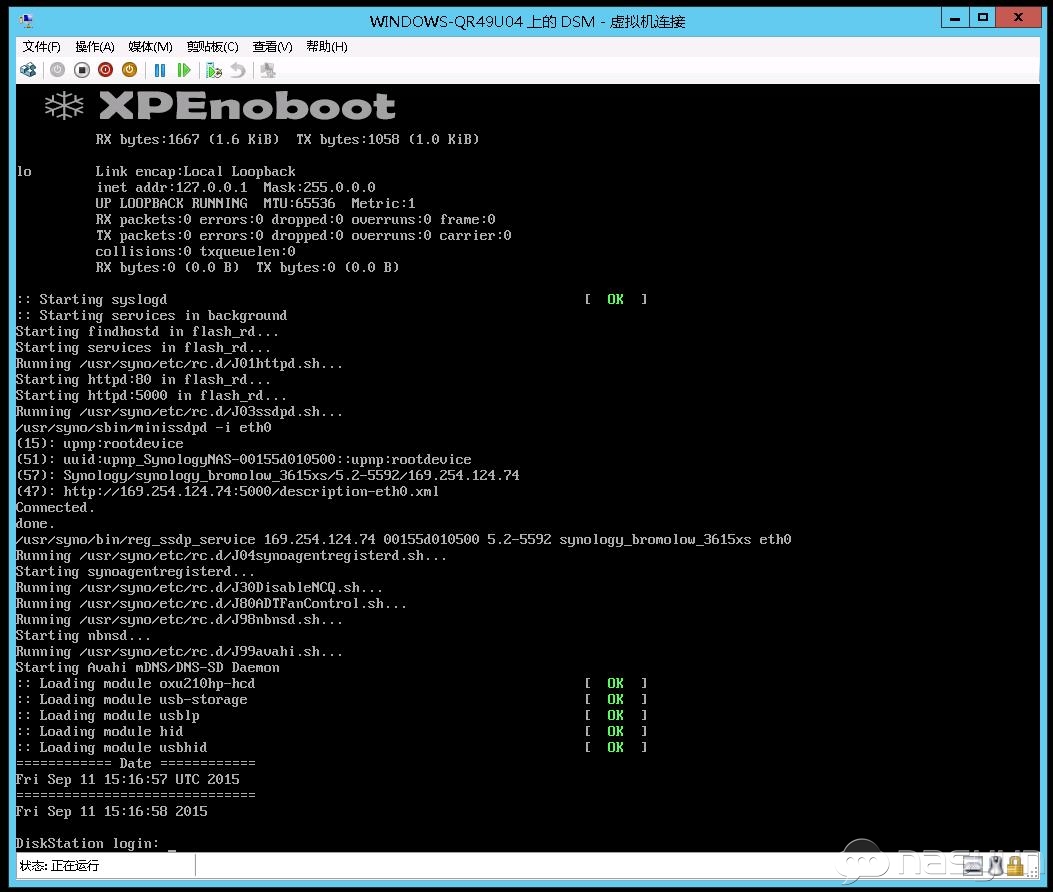This screenshot has width=1053, height=892.
Task: Click the 状态: 正在运行 status text
Action: tap(59, 866)
